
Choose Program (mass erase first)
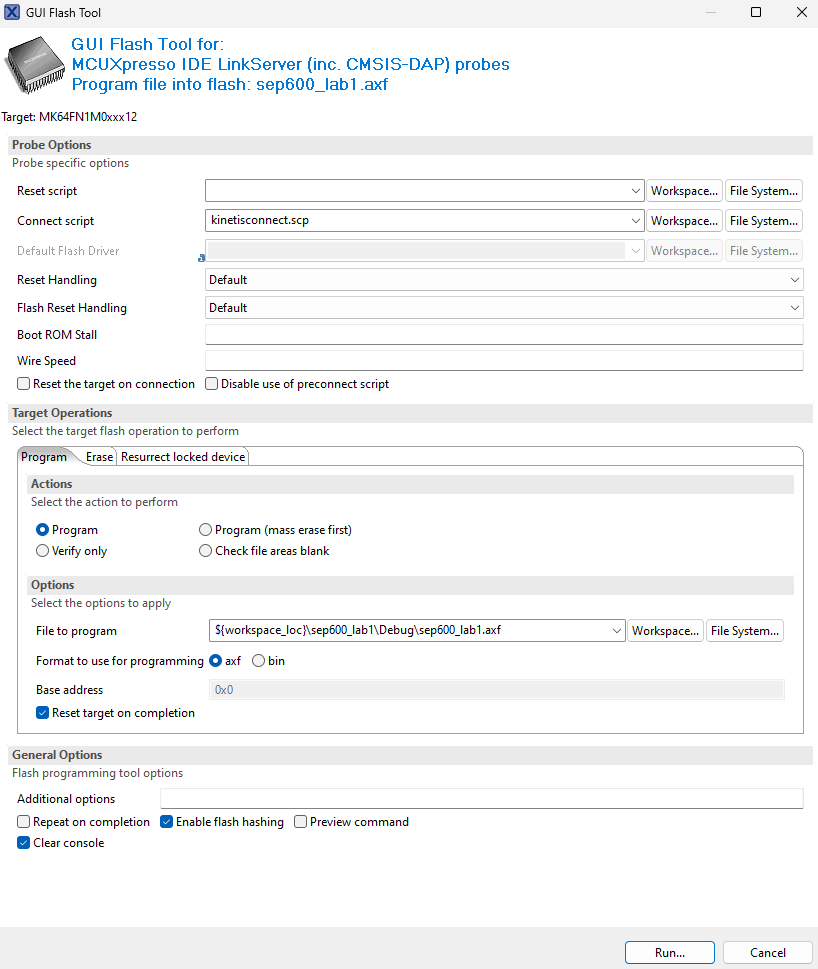[205, 529]
